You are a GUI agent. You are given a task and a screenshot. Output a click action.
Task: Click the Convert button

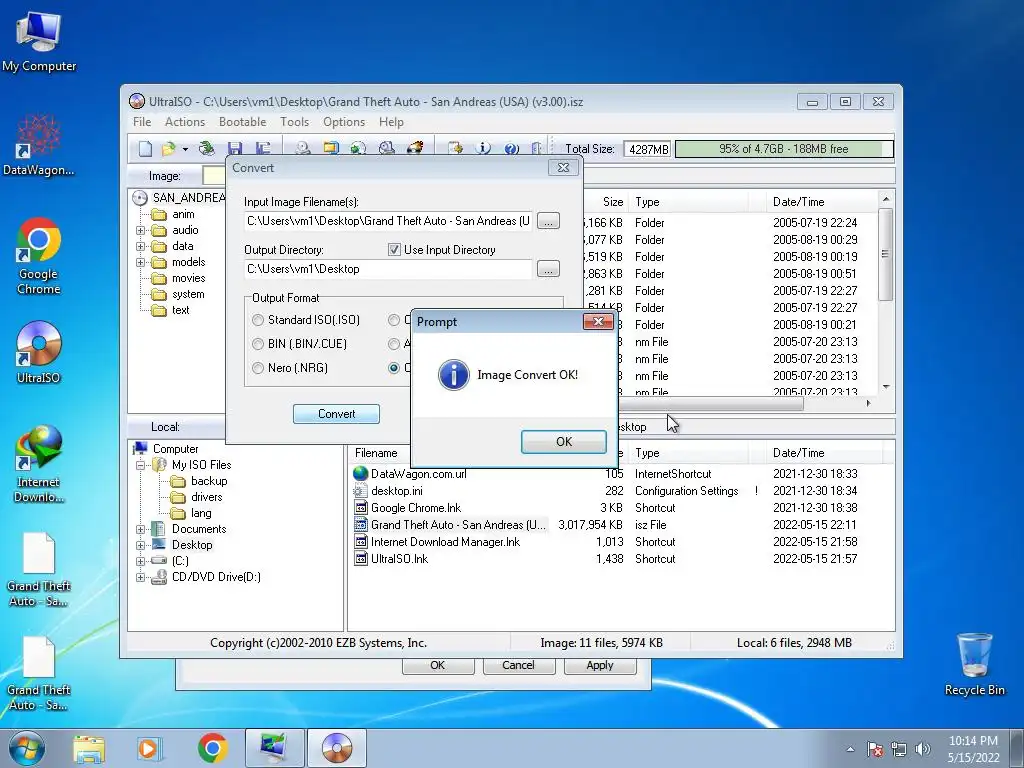336,414
